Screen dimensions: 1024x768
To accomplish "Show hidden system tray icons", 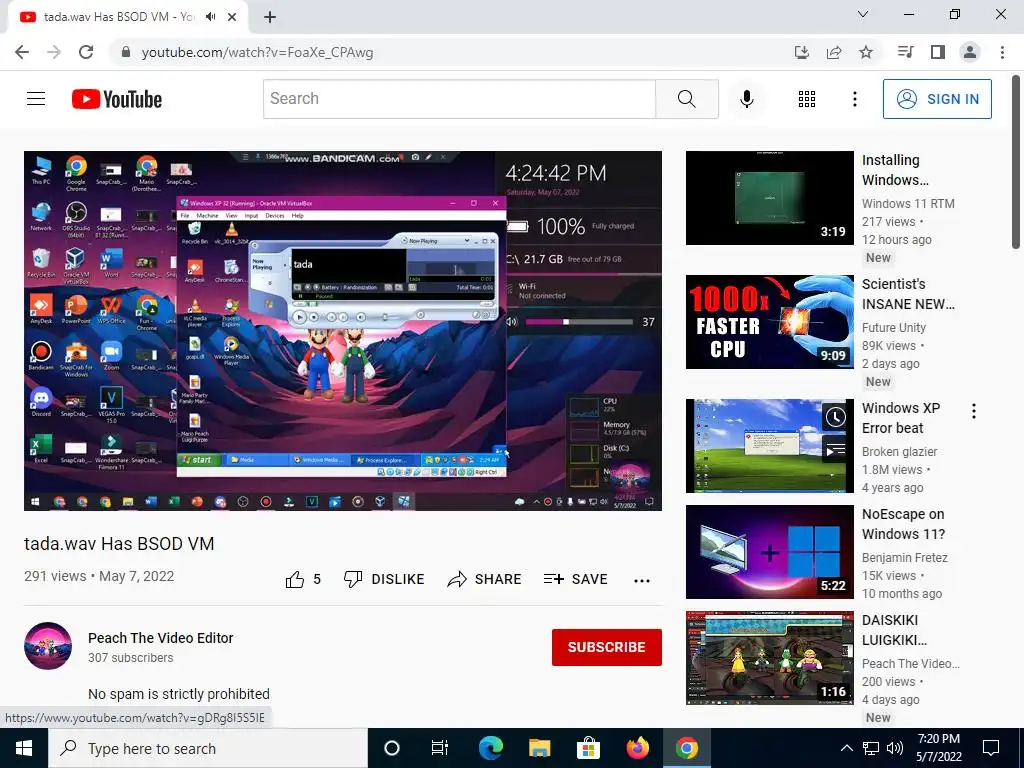I will pos(846,748).
